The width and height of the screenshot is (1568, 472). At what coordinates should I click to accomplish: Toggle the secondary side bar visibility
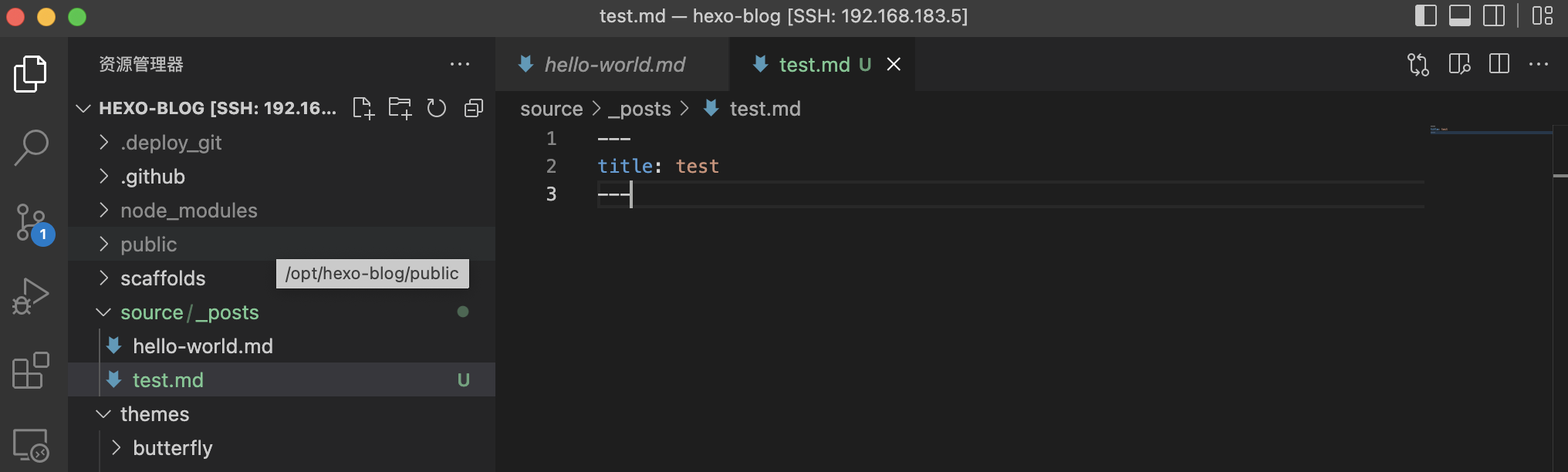pyautogui.click(x=1494, y=16)
